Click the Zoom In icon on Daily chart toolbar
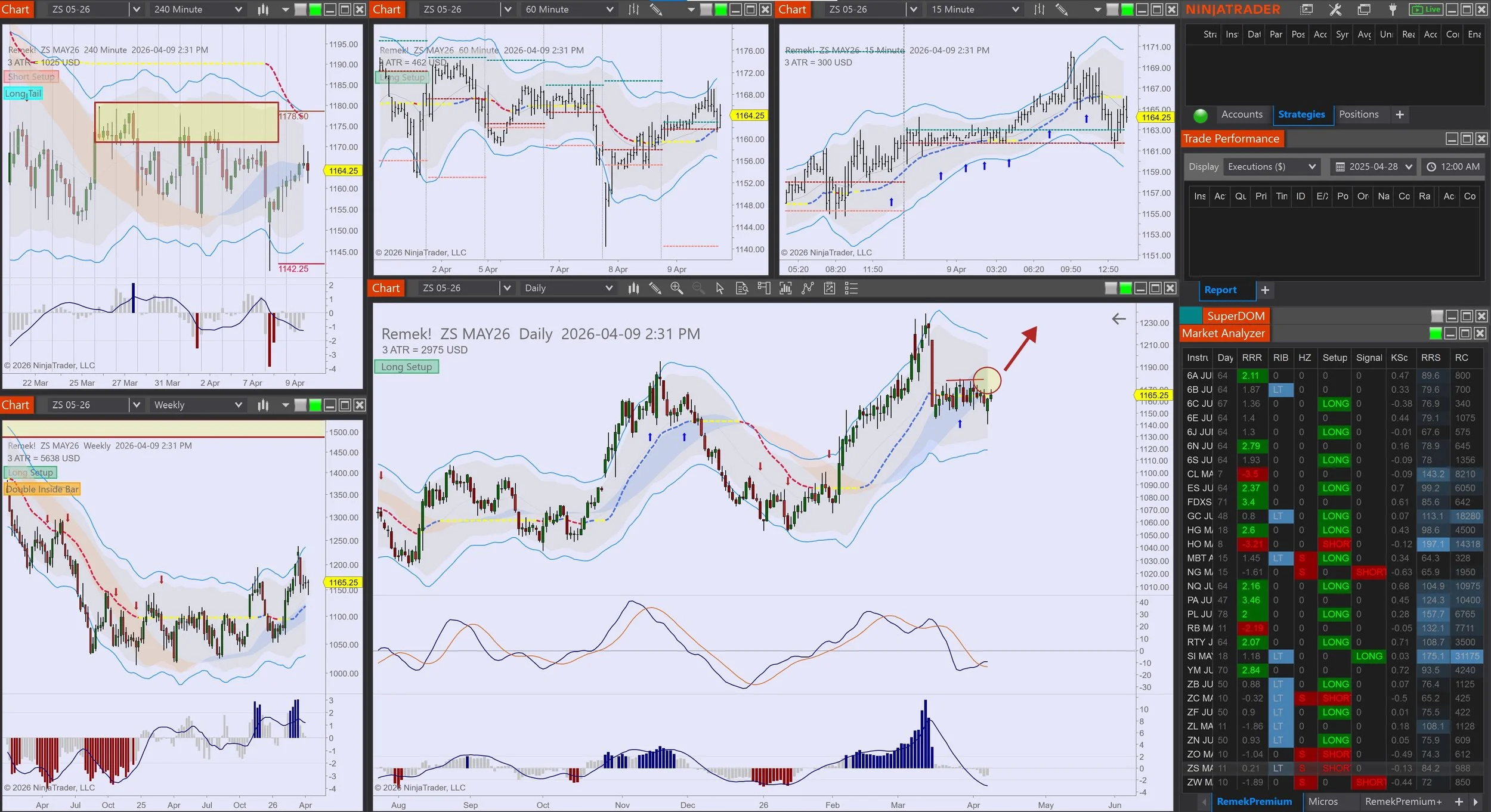 pos(676,288)
